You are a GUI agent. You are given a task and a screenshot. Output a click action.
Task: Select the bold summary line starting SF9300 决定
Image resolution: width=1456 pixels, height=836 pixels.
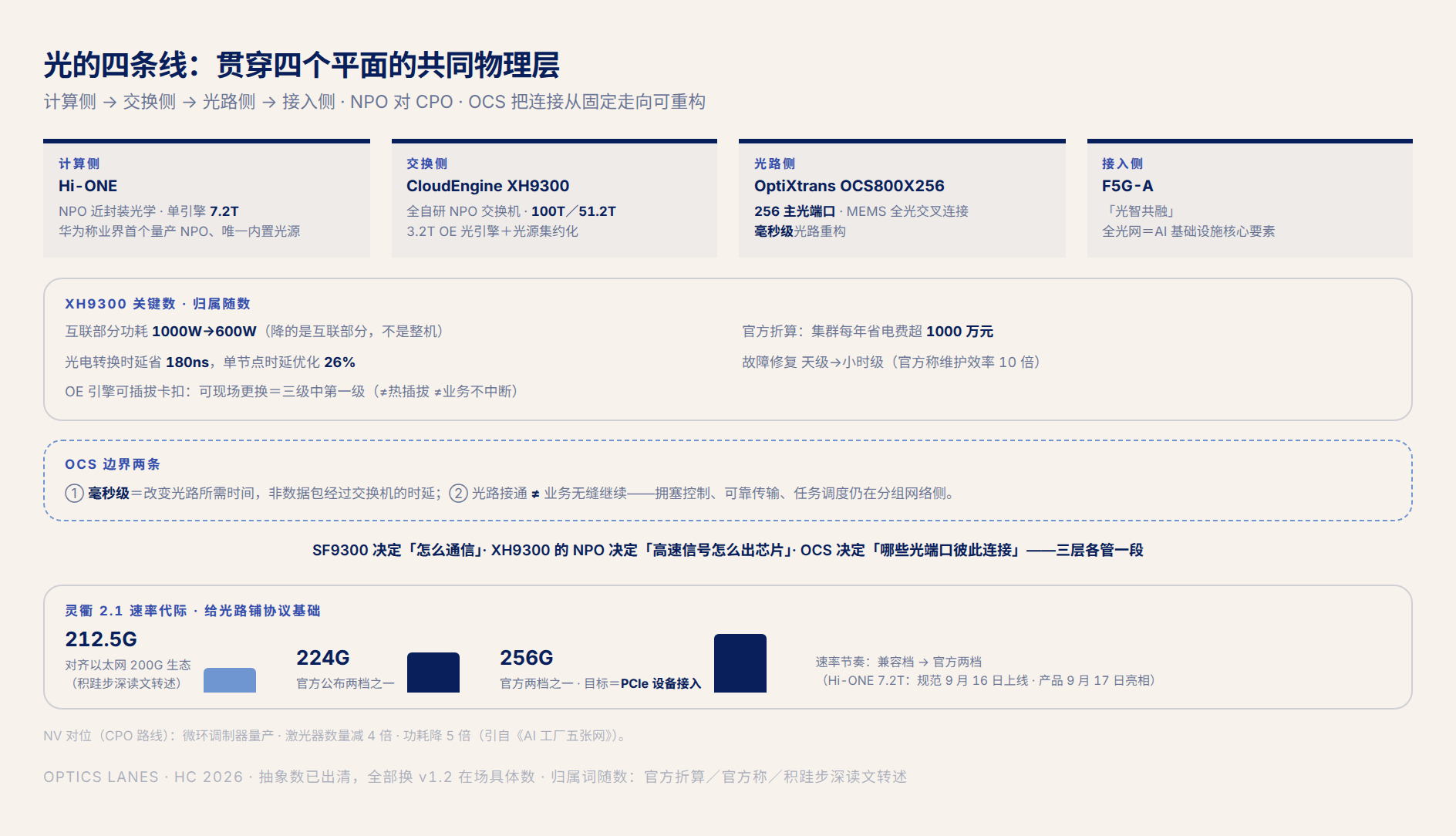pyautogui.click(x=728, y=550)
